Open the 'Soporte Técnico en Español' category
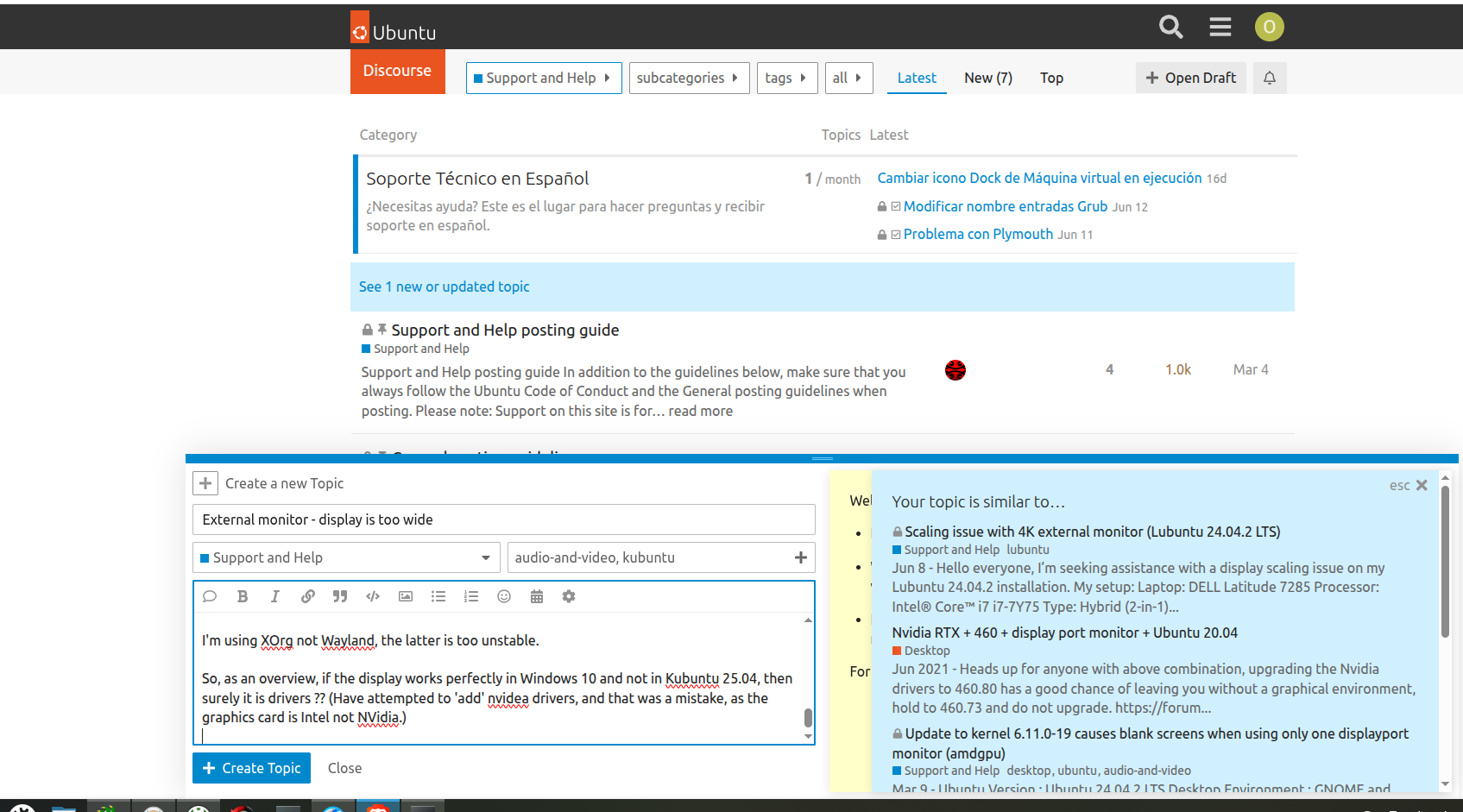This screenshot has height=812, width=1463. [477, 179]
